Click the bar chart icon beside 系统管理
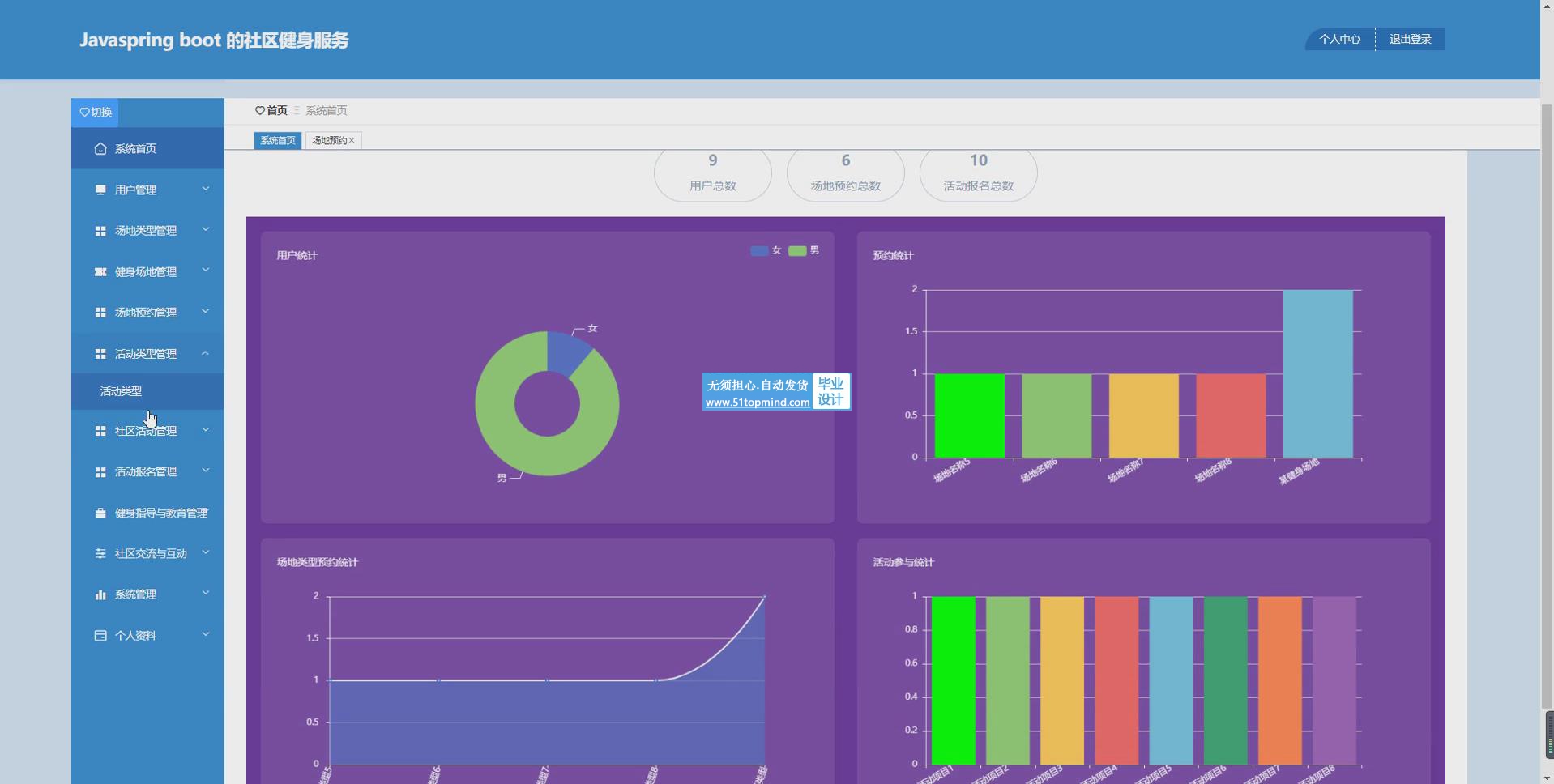Image resolution: width=1554 pixels, height=784 pixels. (x=100, y=594)
